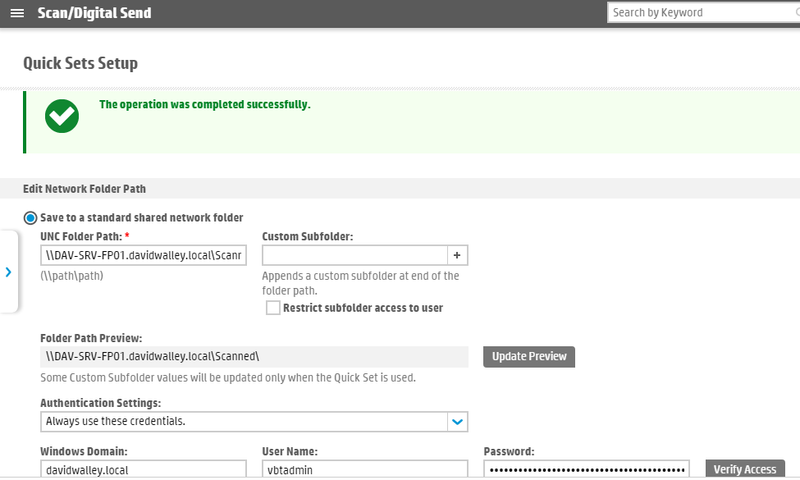Click the Folder Path Preview text box
Image resolution: width=800 pixels, height=480 pixels.
pyautogui.click(x=254, y=356)
